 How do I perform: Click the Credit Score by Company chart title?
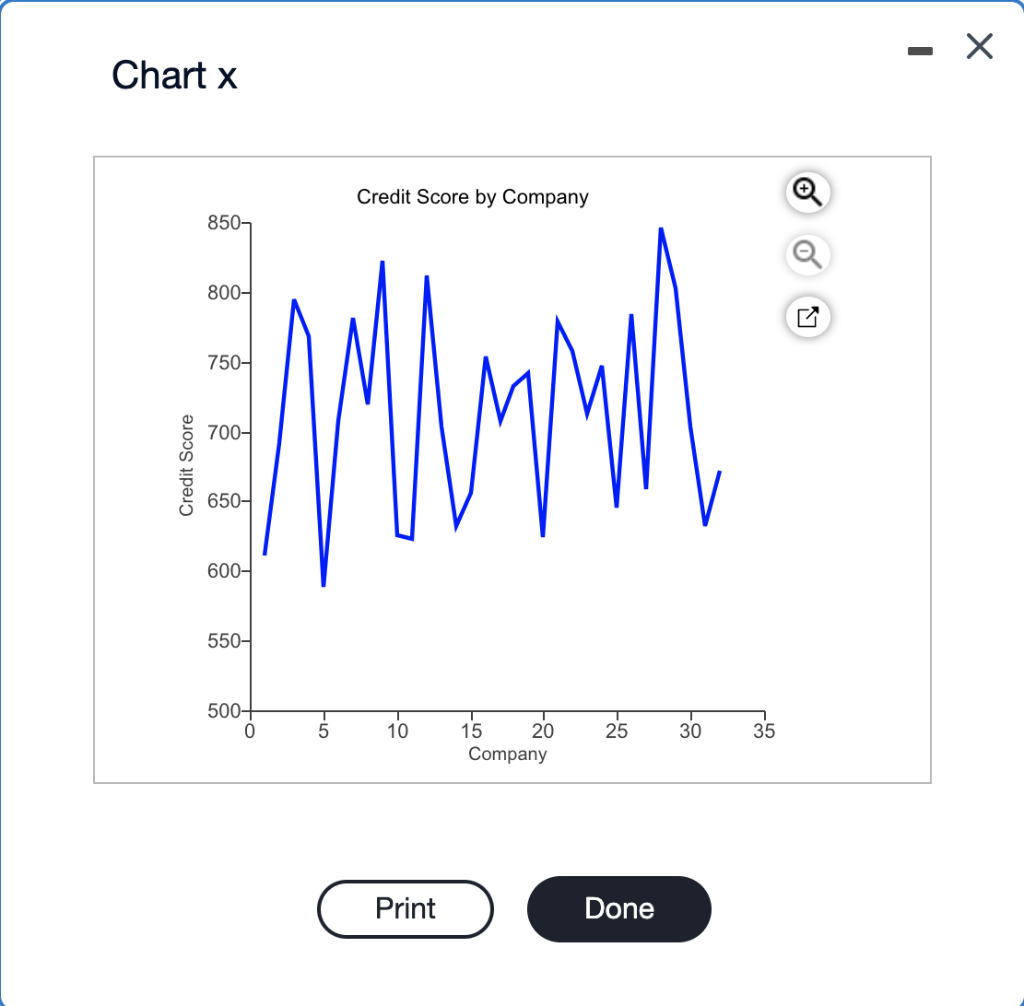pyautogui.click(x=472, y=197)
